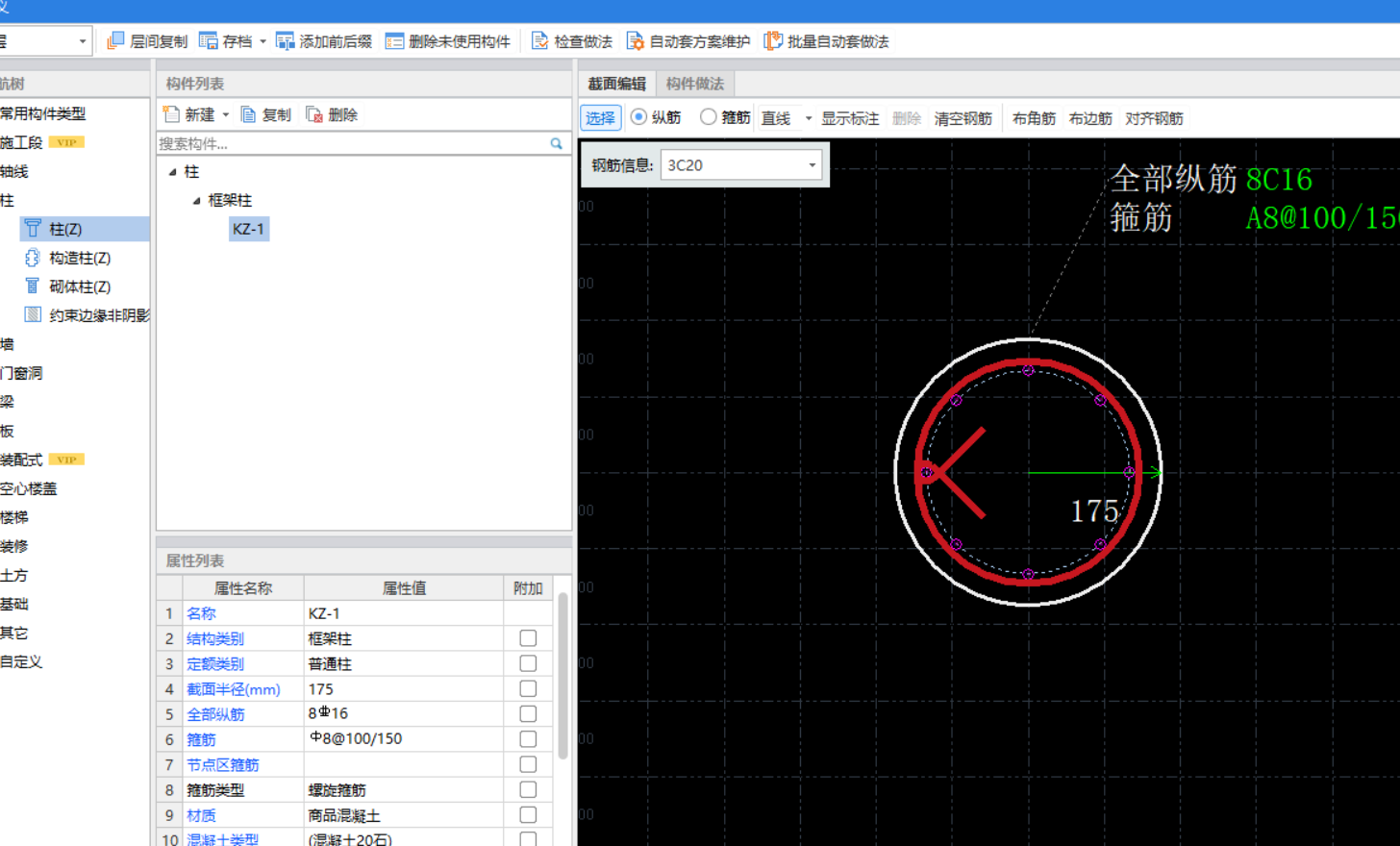Click the 截面半径 value 175 cell

coord(404,689)
